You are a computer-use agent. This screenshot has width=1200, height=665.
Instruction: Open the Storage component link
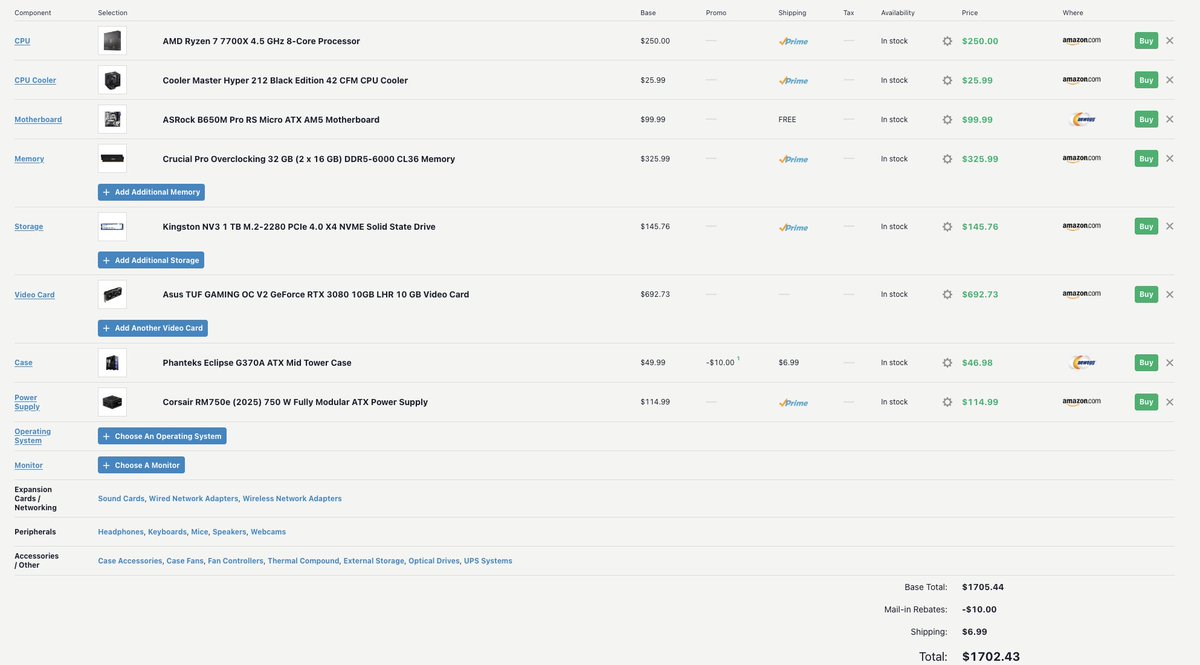coord(29,227)
